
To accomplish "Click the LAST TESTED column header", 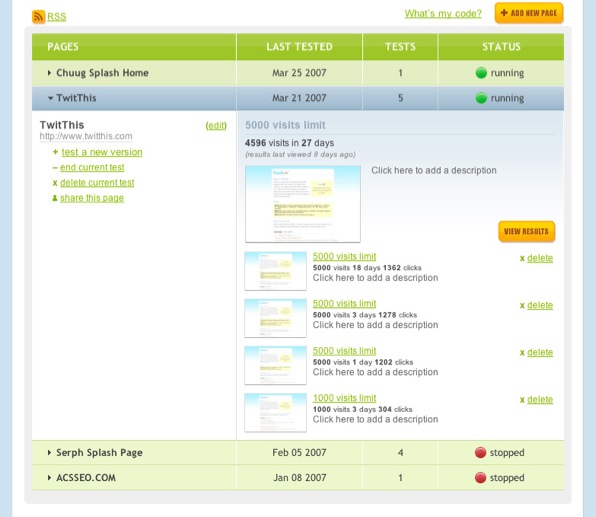I will point(300,47).
